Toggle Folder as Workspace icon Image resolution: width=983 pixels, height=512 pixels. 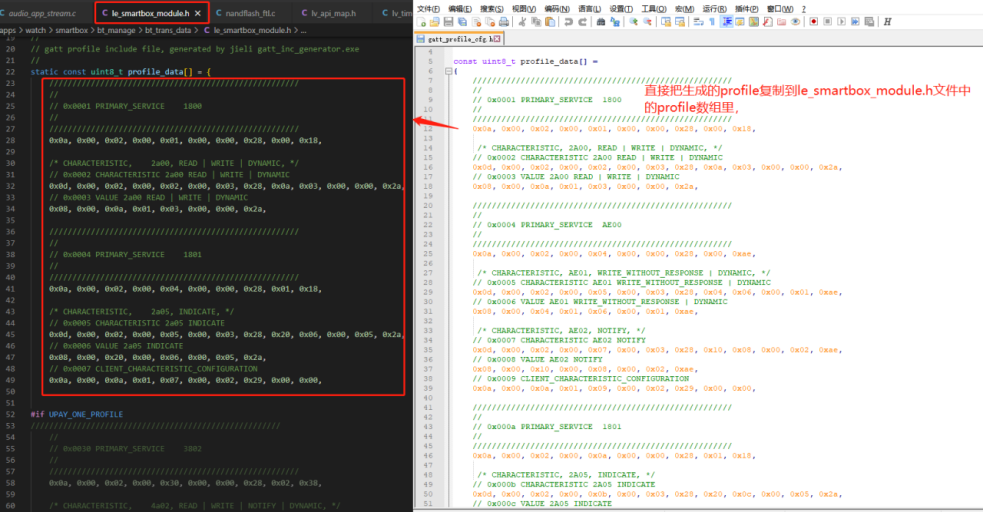[782, 22]
